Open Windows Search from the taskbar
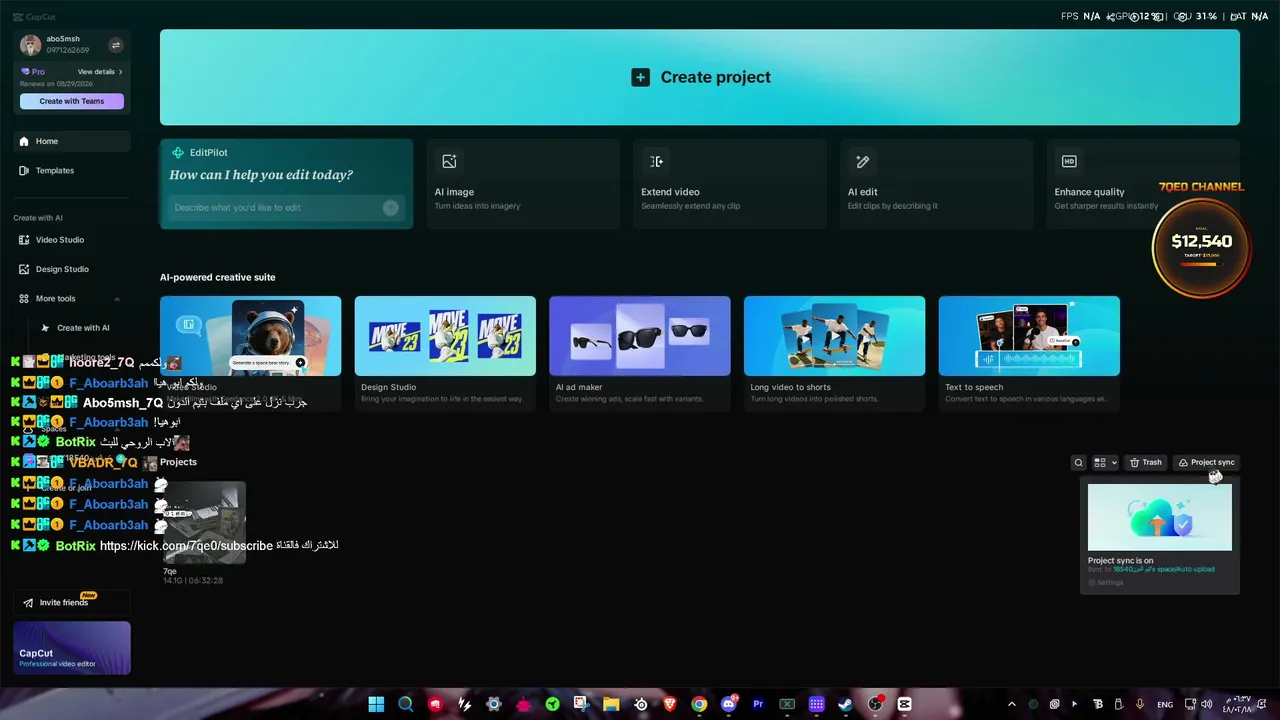This screenshot has width=1280, height=720. tap(405, 704)
